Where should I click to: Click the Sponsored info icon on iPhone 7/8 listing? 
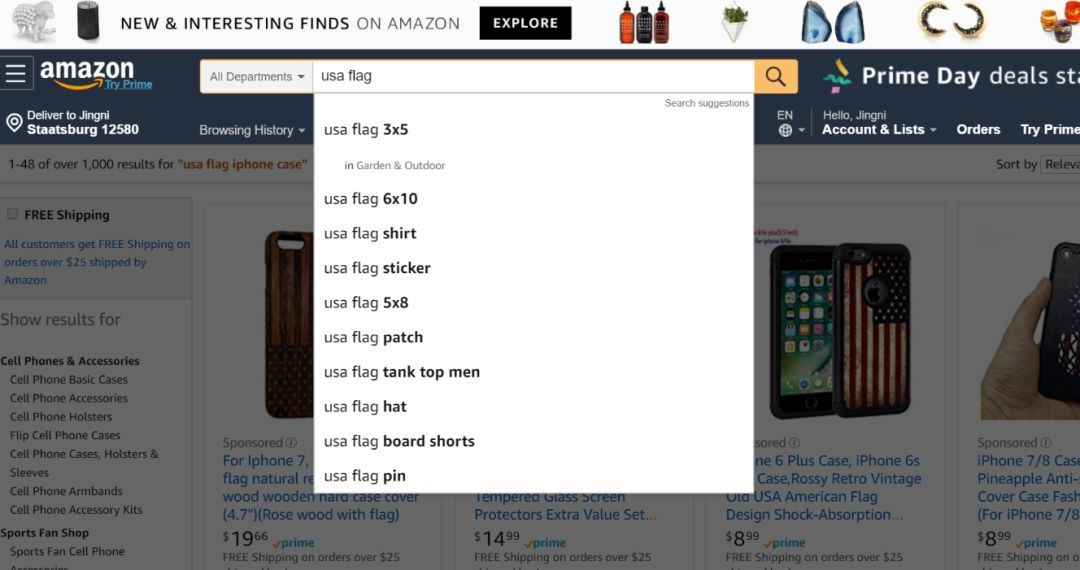pos(1046,443)
